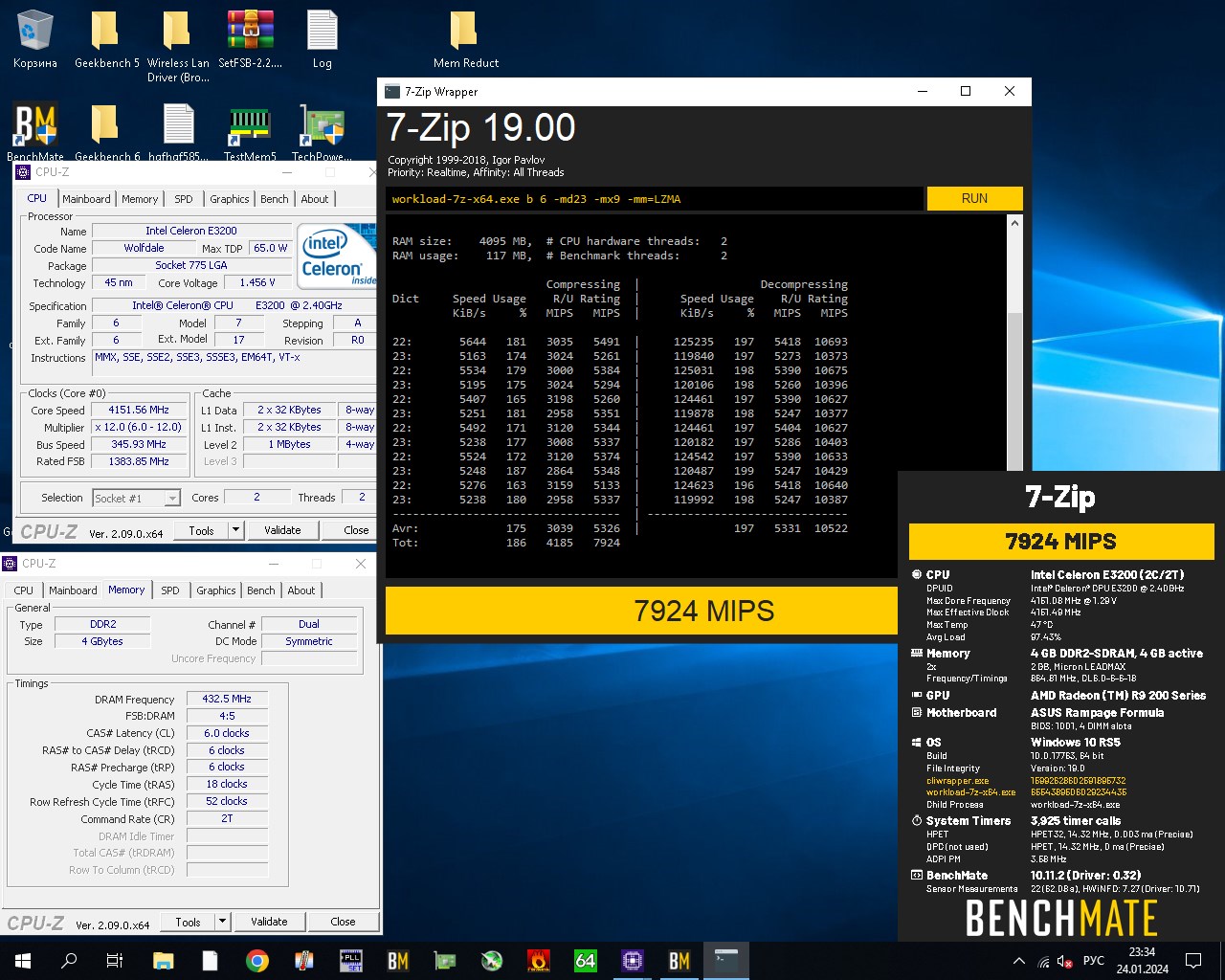Open Bench tab in CPU-Z processor window
This screenshot has height=980, width=1225.
275,199
